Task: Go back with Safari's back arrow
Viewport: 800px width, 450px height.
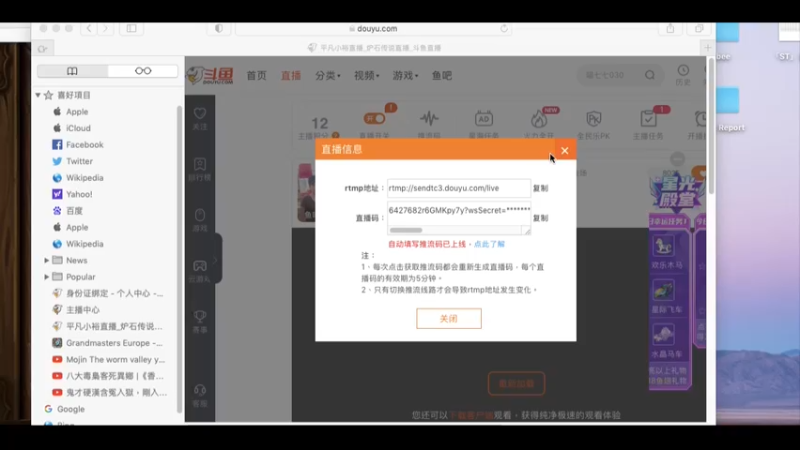Action: click(x=89, y=29)
